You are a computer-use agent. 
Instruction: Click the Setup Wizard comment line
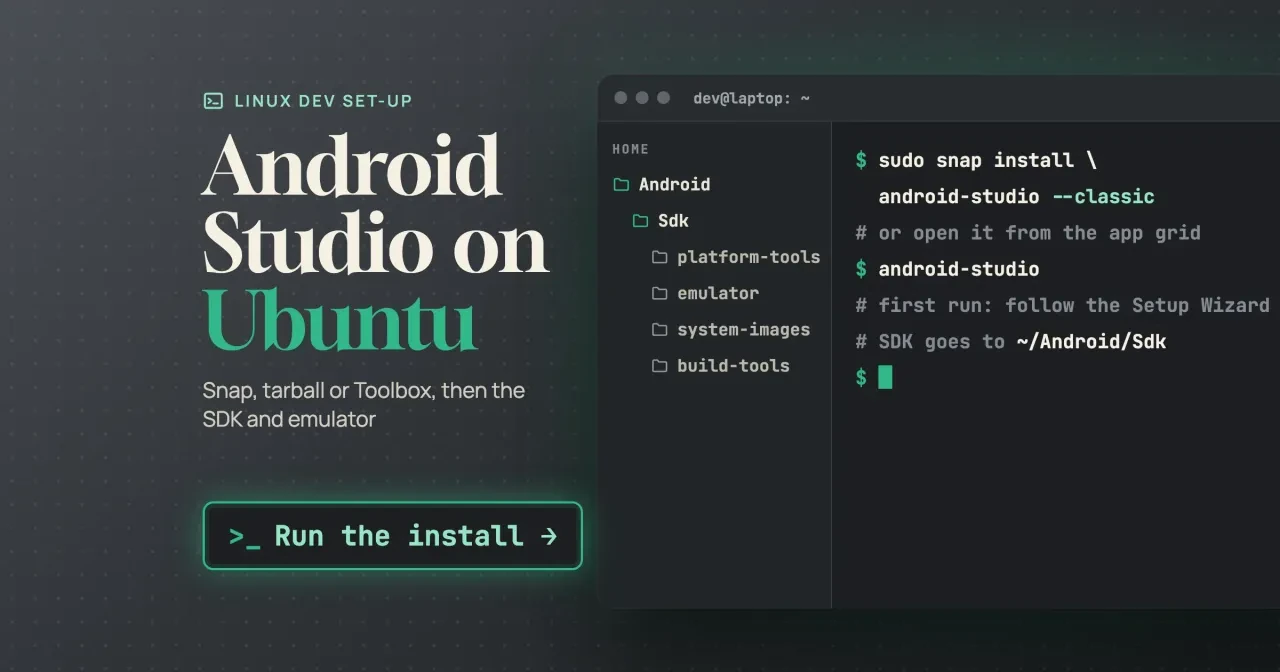[x=1062, y=305]
